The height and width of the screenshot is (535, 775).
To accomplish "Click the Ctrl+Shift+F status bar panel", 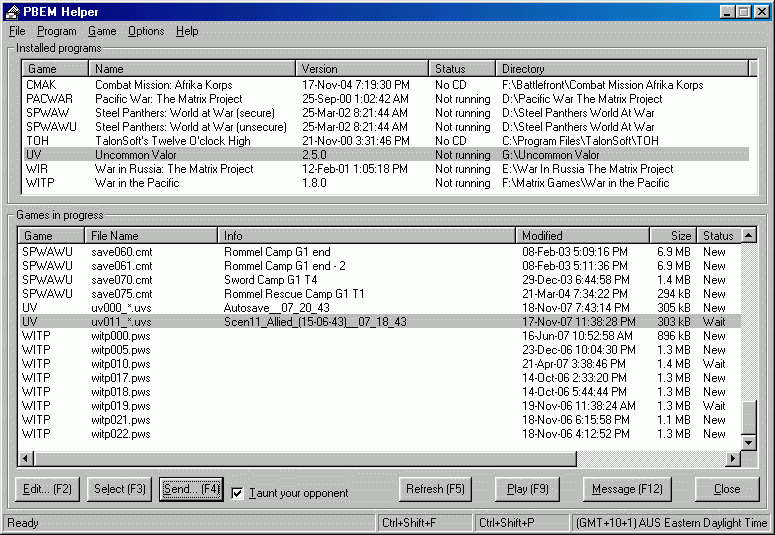I will pos(424,523).
